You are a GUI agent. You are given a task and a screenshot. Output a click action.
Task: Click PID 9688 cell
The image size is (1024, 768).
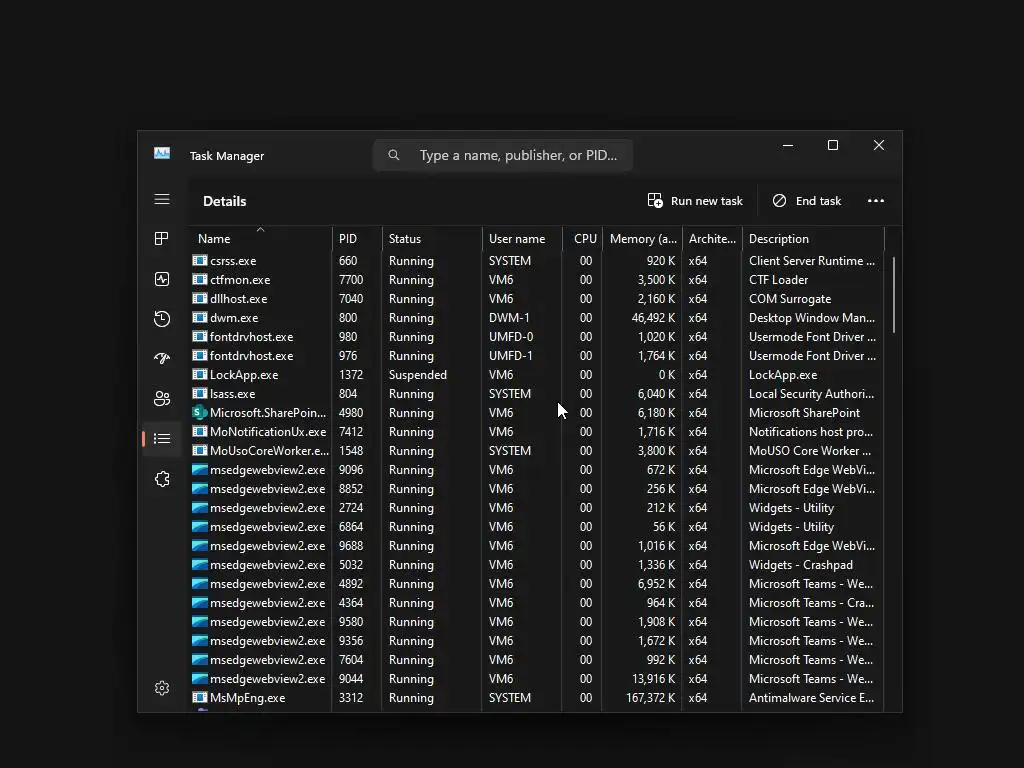[351, 545]
